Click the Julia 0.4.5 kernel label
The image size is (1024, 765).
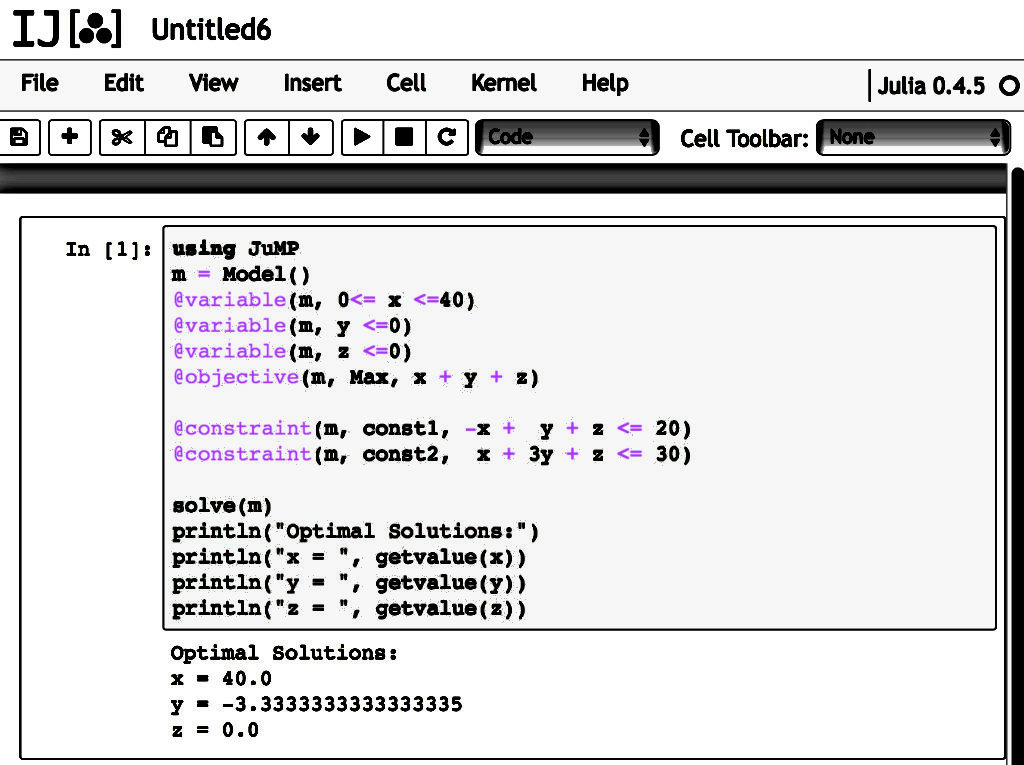(932, 87)
